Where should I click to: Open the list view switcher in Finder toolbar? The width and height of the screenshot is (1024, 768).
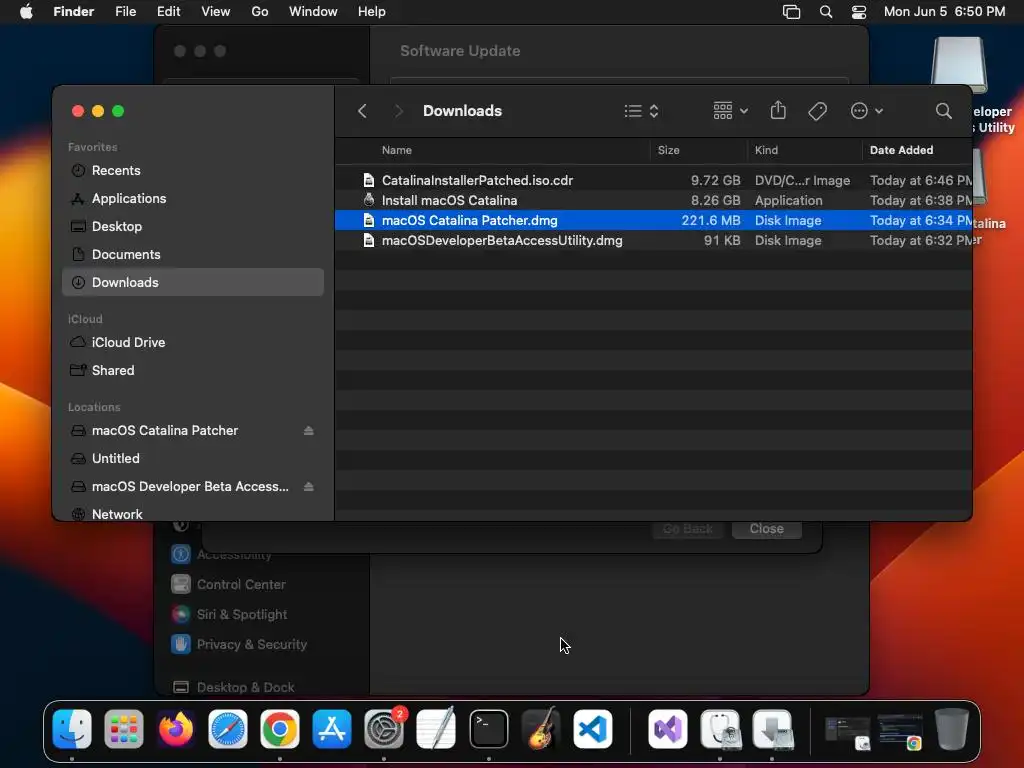[641, 111]
